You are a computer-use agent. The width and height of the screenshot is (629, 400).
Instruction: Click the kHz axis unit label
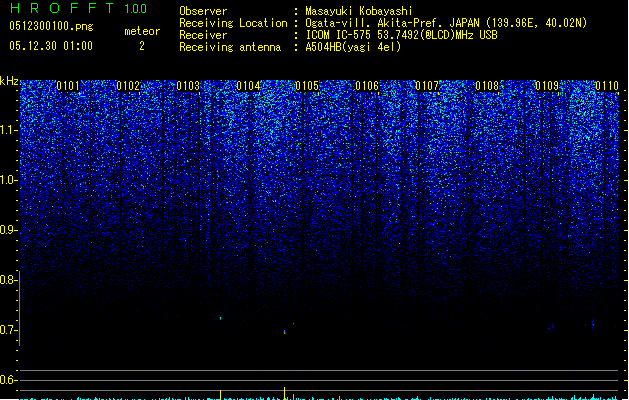pyautogui.click(x=9, y=81)
